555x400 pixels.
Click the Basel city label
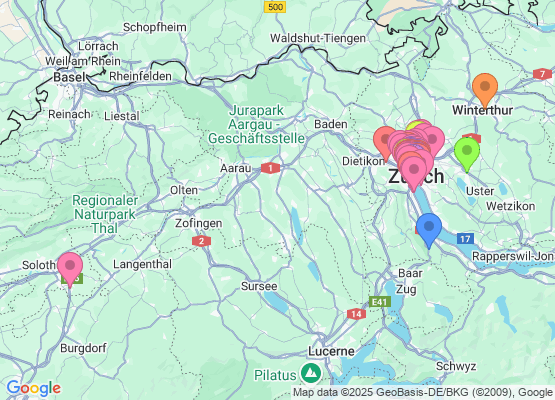(69, 77)
